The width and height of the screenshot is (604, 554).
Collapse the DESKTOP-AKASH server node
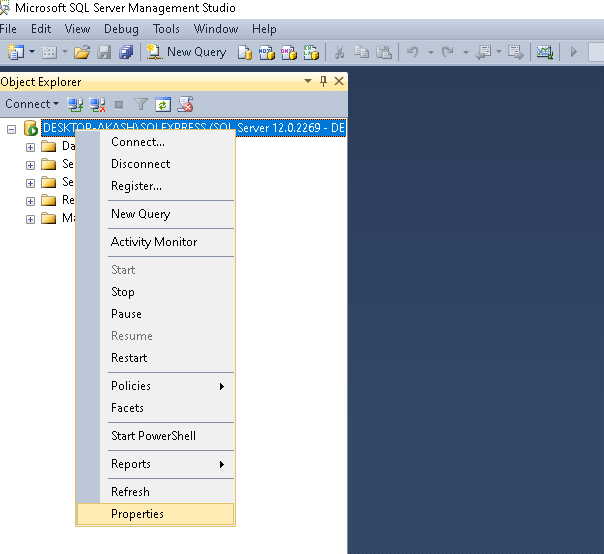coord(12,129)
